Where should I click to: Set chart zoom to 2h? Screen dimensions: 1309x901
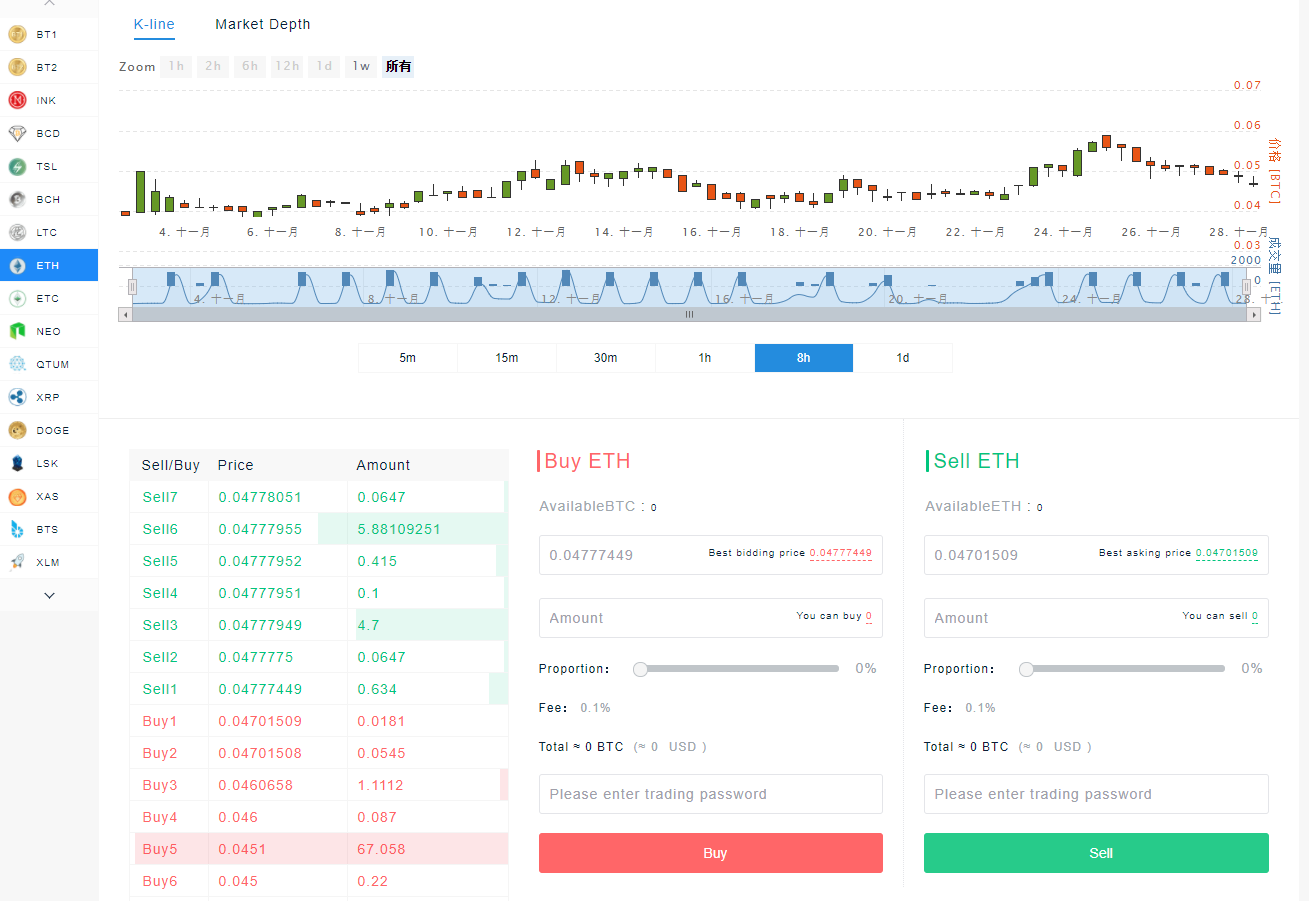point(213,67)
